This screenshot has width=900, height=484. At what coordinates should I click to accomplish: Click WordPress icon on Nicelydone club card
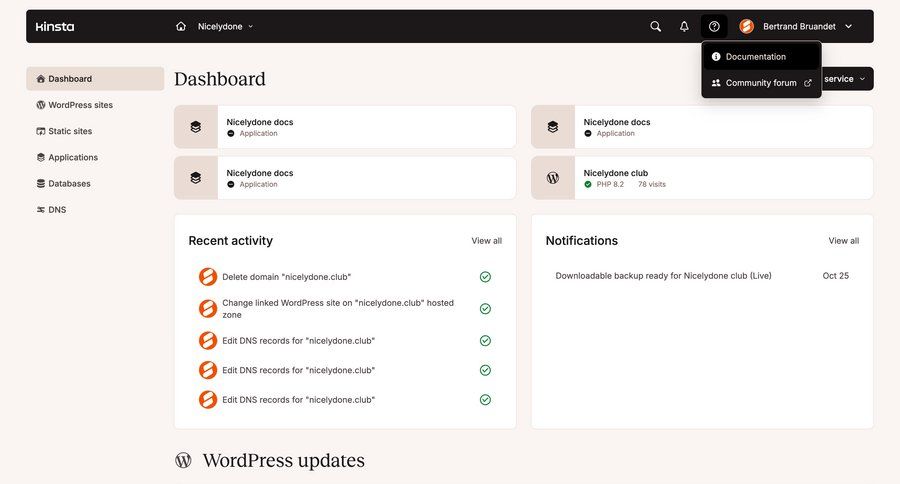pyautogui.click(x=553, y=178)
